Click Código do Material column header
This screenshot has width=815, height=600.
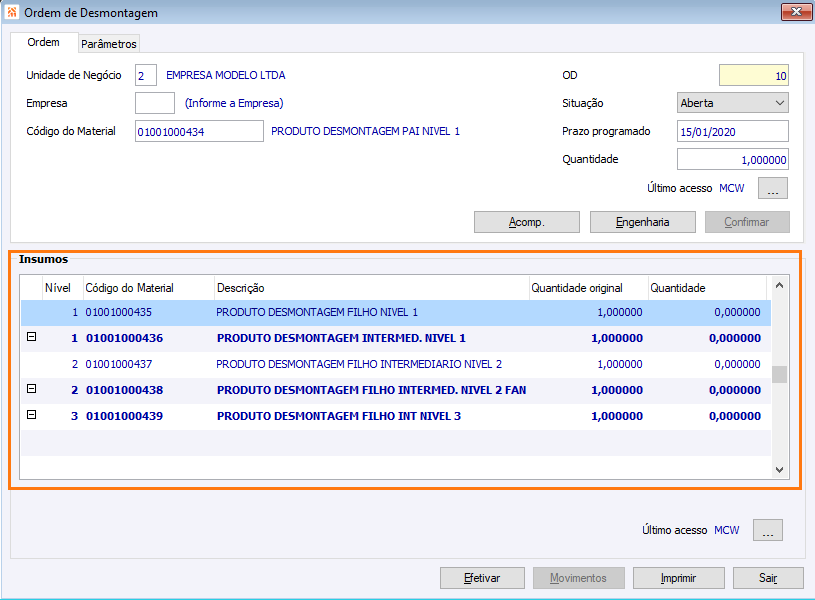[149, 288]
